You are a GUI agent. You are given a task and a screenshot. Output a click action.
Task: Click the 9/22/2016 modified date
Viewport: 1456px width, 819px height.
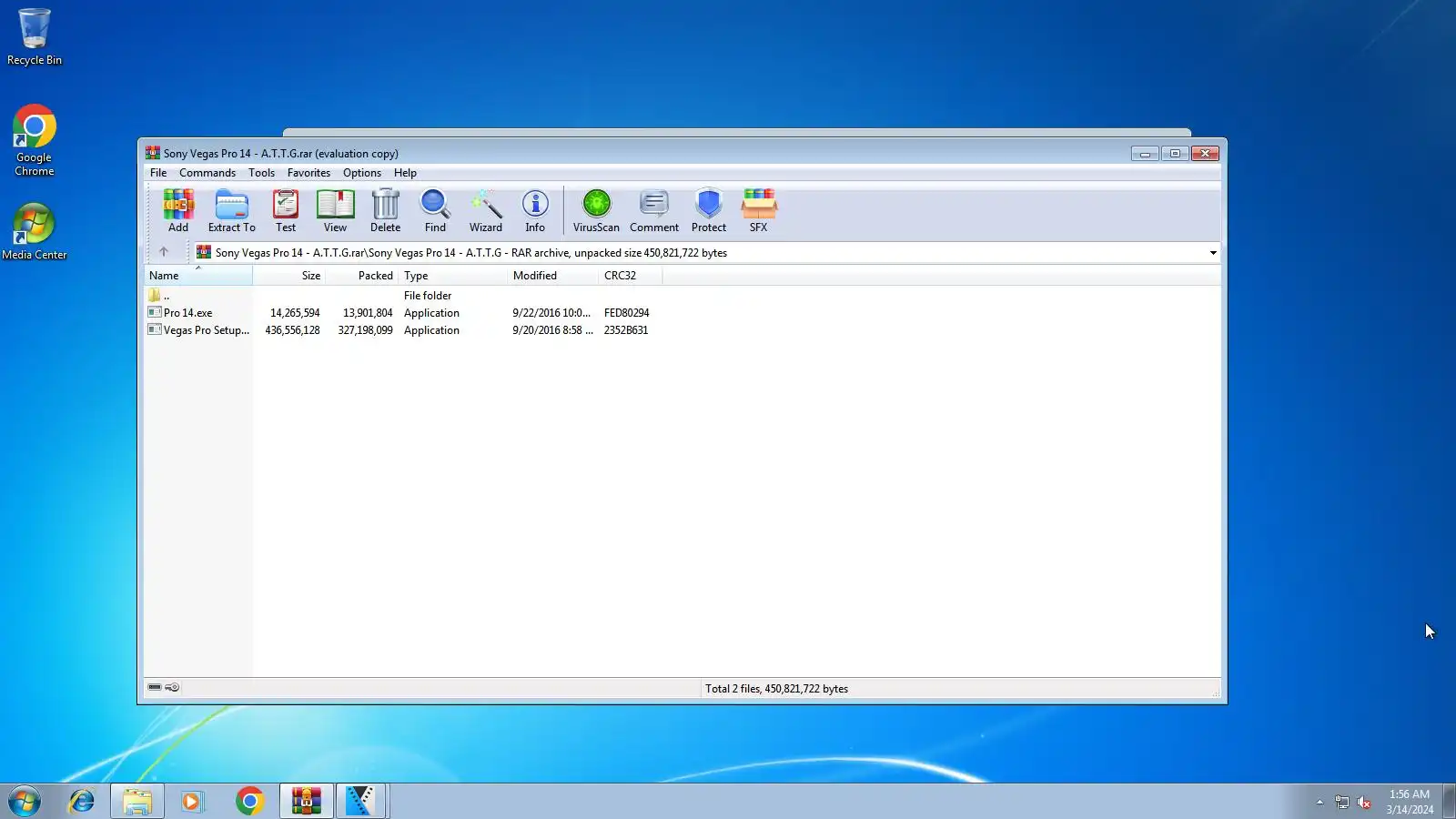click(551, 313)
